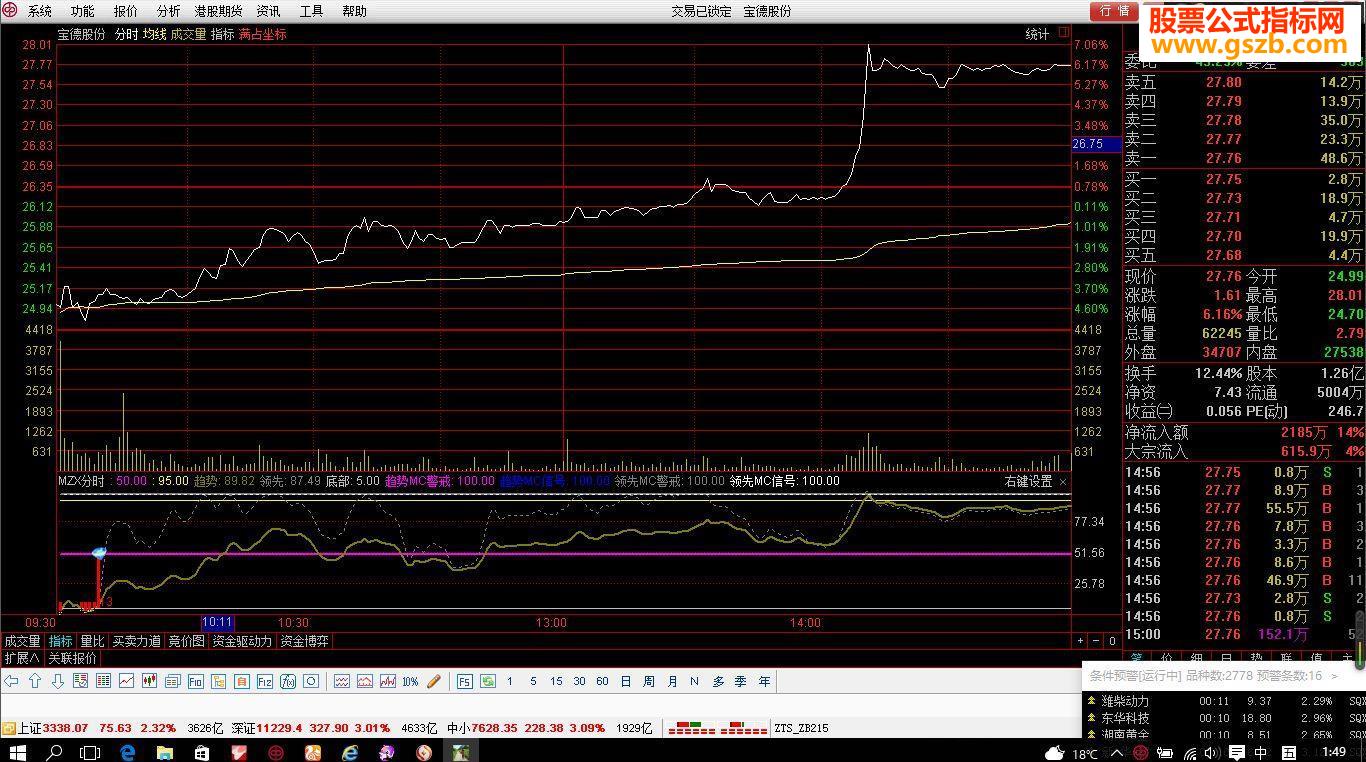Switch to the 量比 tab
Viewport: 1366px width, 762px height.
pyautogui.click(x=92, y=641)
